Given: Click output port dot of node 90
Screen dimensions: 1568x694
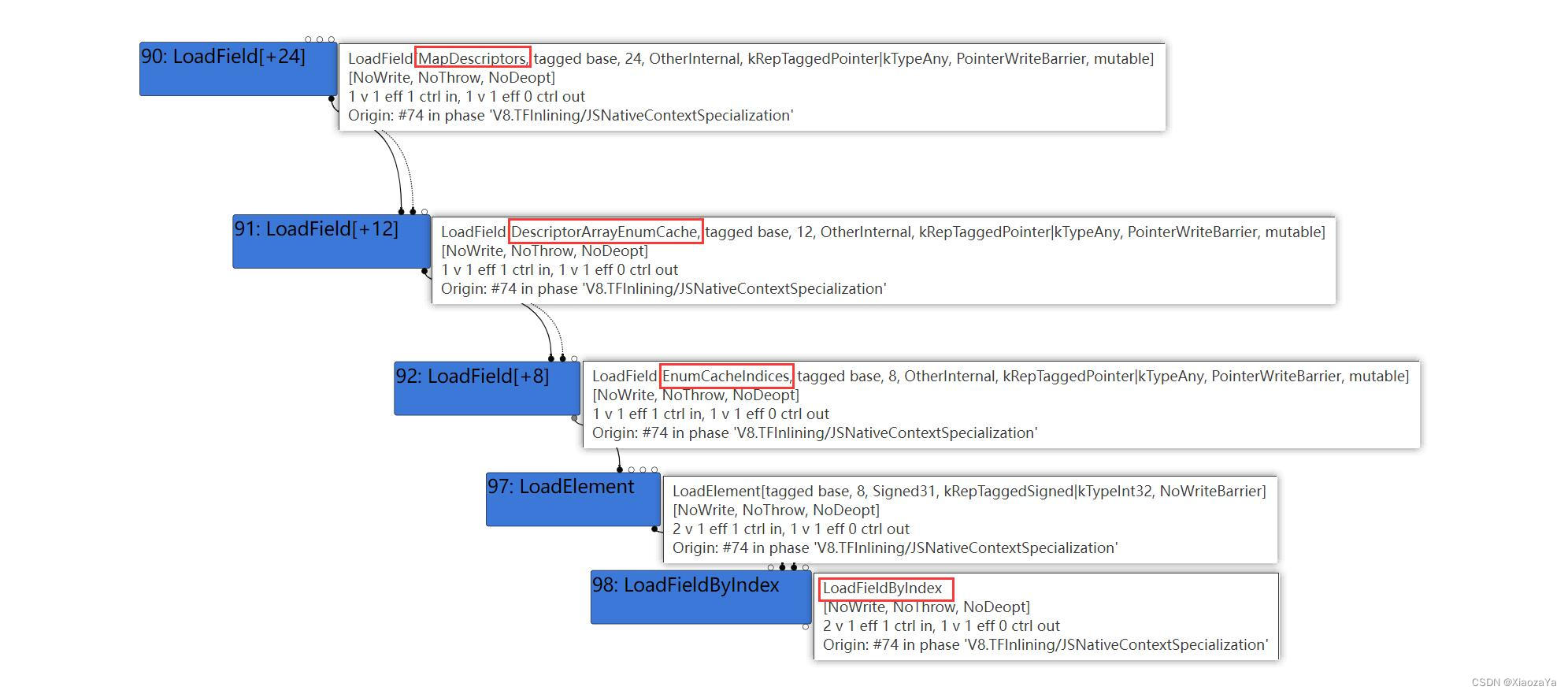Looking at the screenshot, I should [x=332, y=99].
